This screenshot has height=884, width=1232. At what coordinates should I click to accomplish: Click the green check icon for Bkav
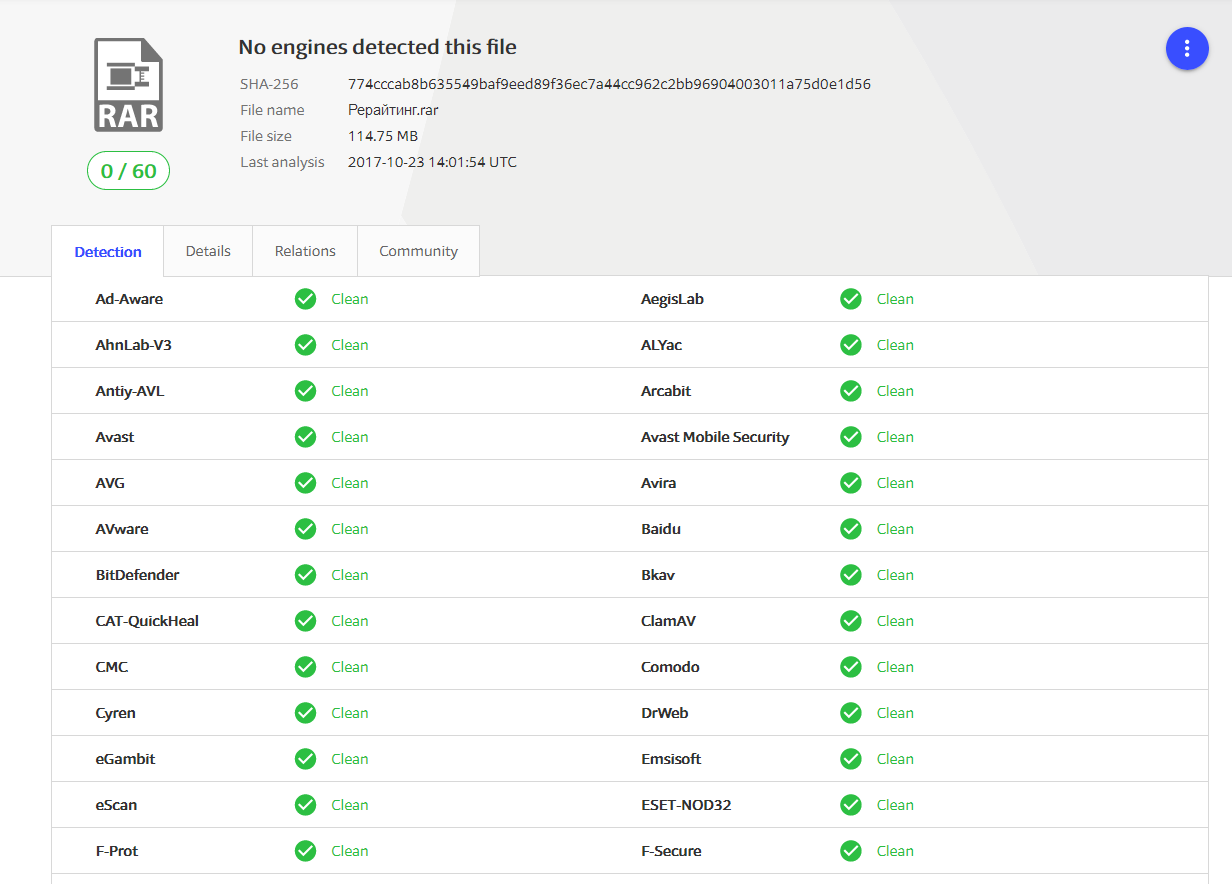click(x=851, y=575)
